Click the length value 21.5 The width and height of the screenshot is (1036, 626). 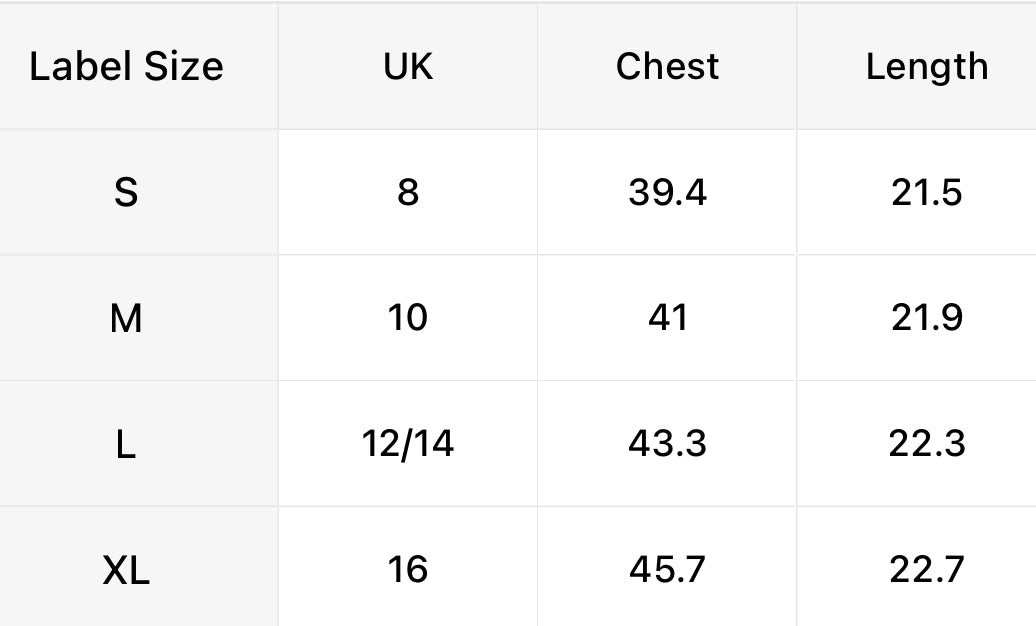[927, 192]
